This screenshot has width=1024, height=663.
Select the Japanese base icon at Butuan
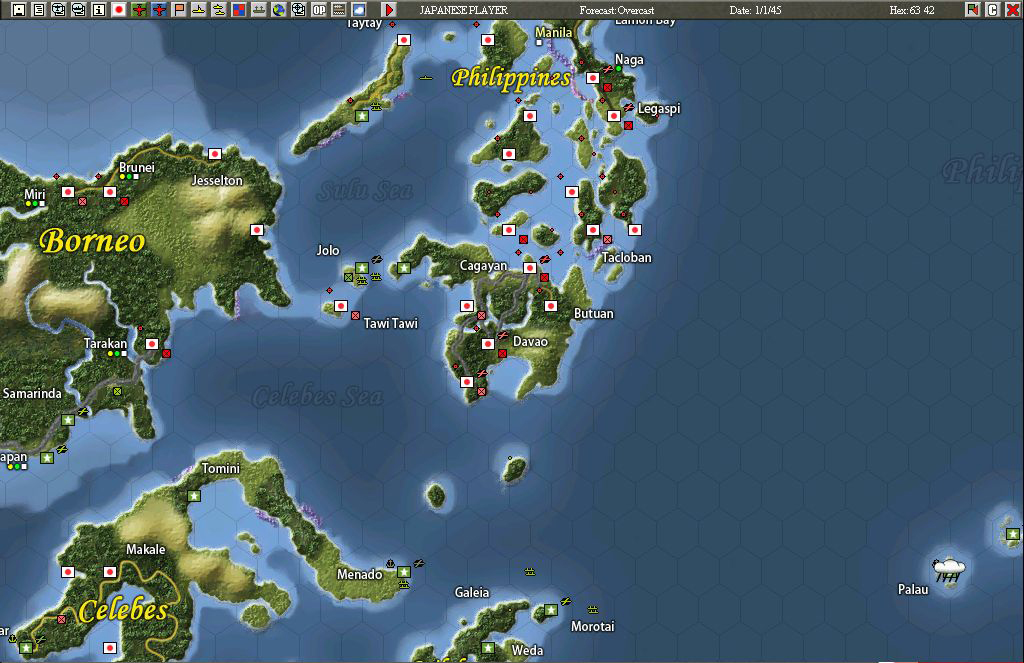click(551, 306)
